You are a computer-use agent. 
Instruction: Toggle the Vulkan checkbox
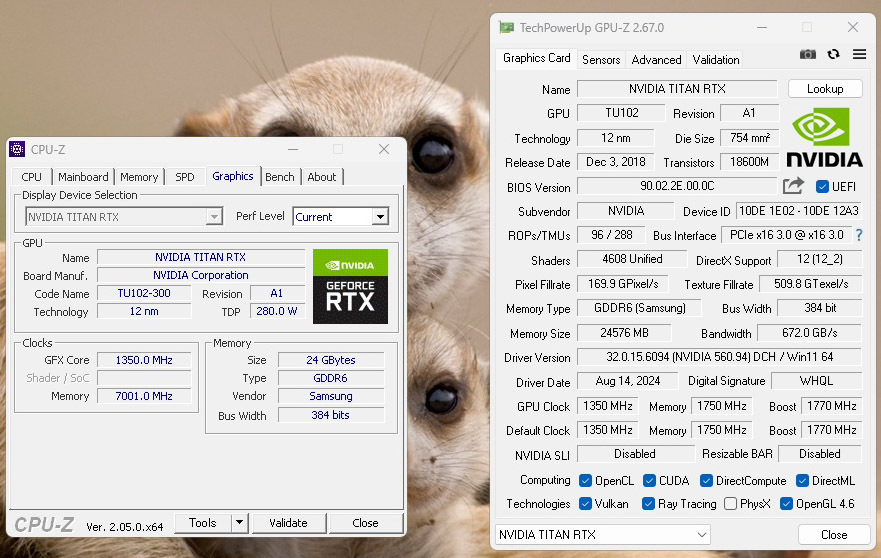click(x=585, y=503)
